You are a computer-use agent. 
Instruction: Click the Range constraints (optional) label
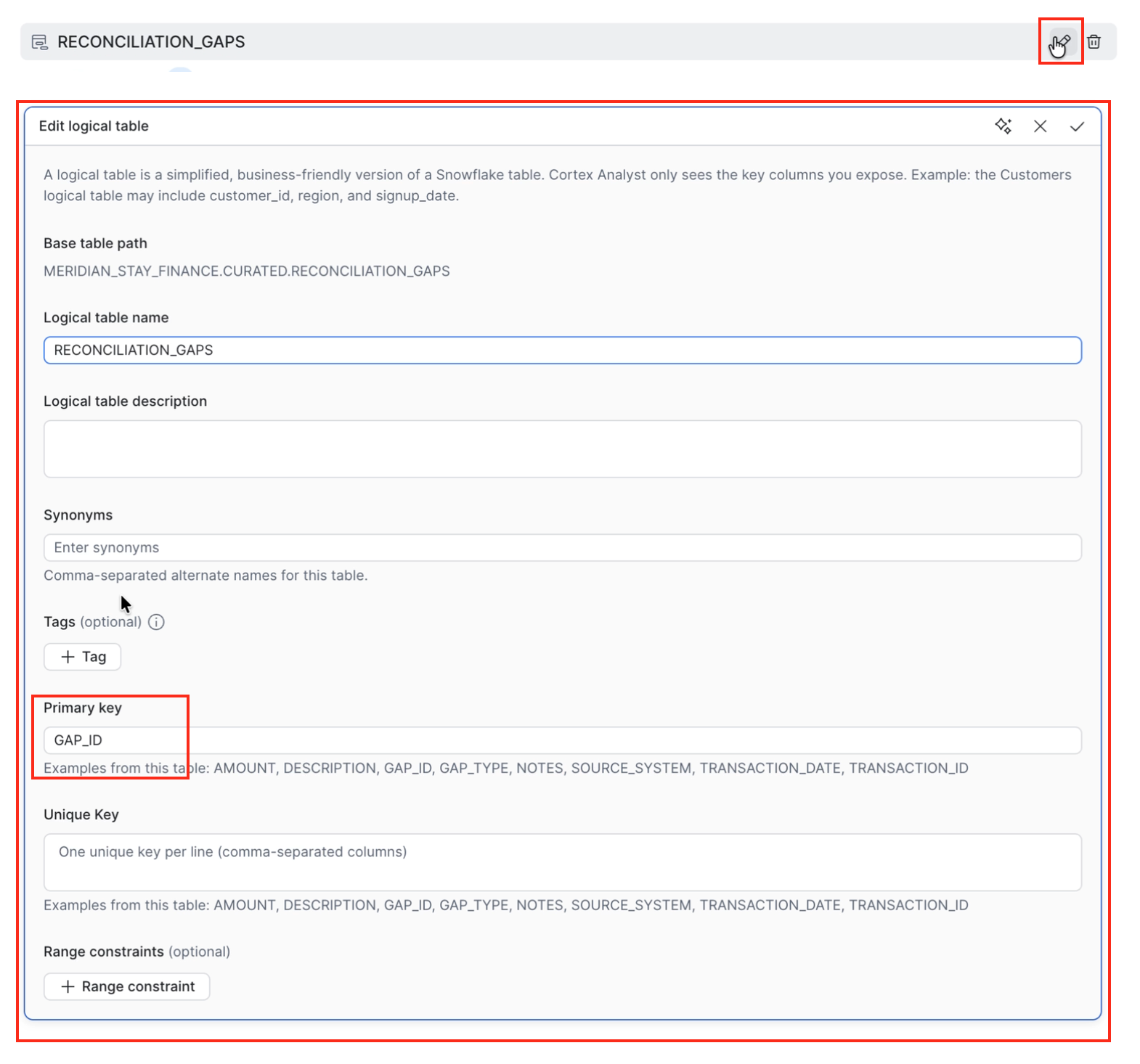point(137,952)
